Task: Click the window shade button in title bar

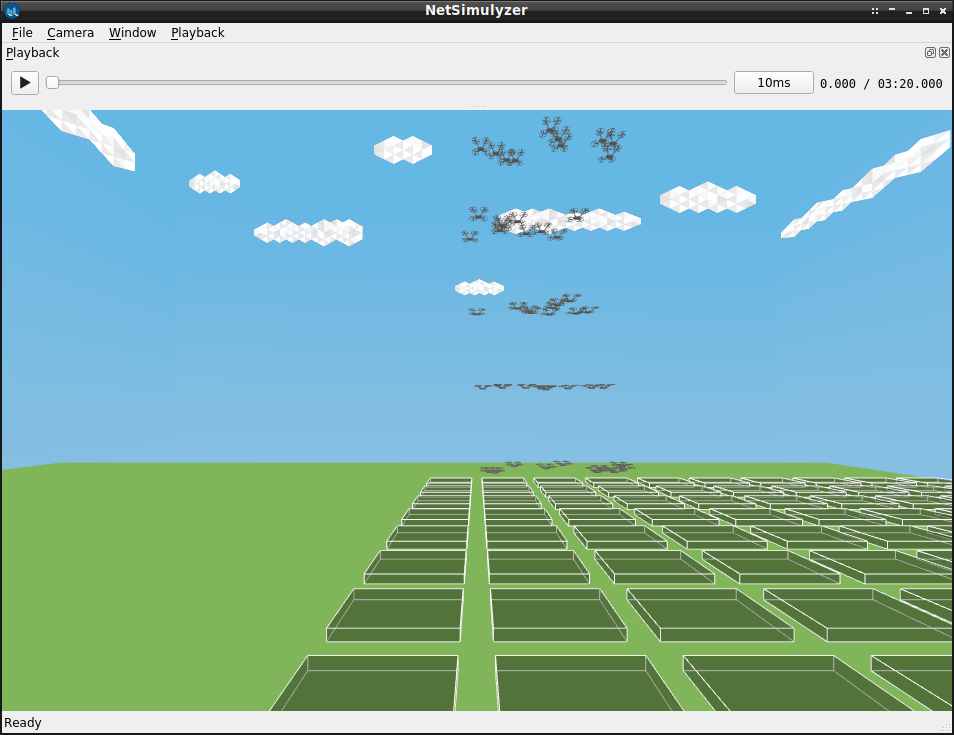Action: 892,10
